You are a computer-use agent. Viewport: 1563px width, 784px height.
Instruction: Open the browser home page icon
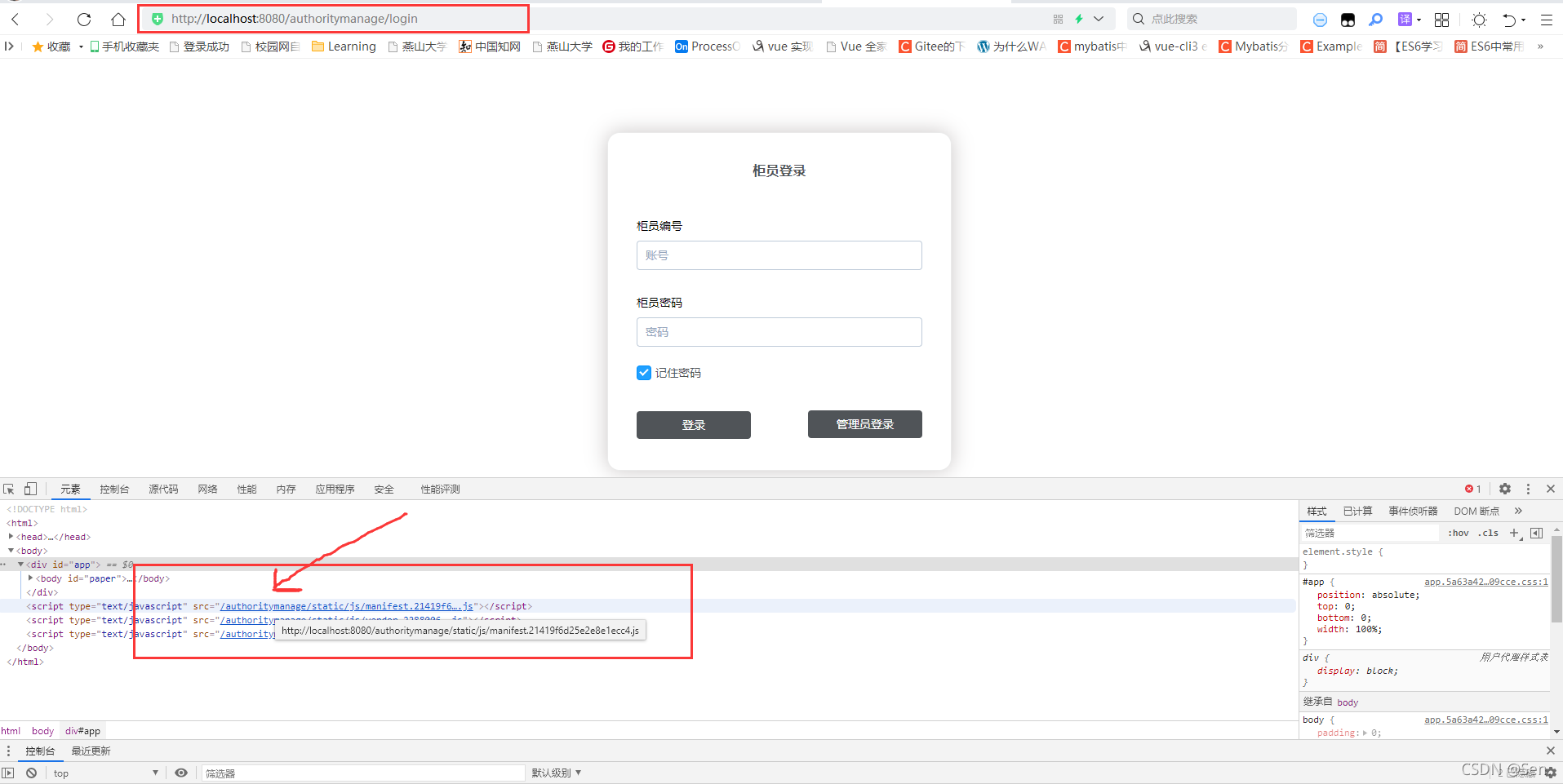click(x=118, y=19)
